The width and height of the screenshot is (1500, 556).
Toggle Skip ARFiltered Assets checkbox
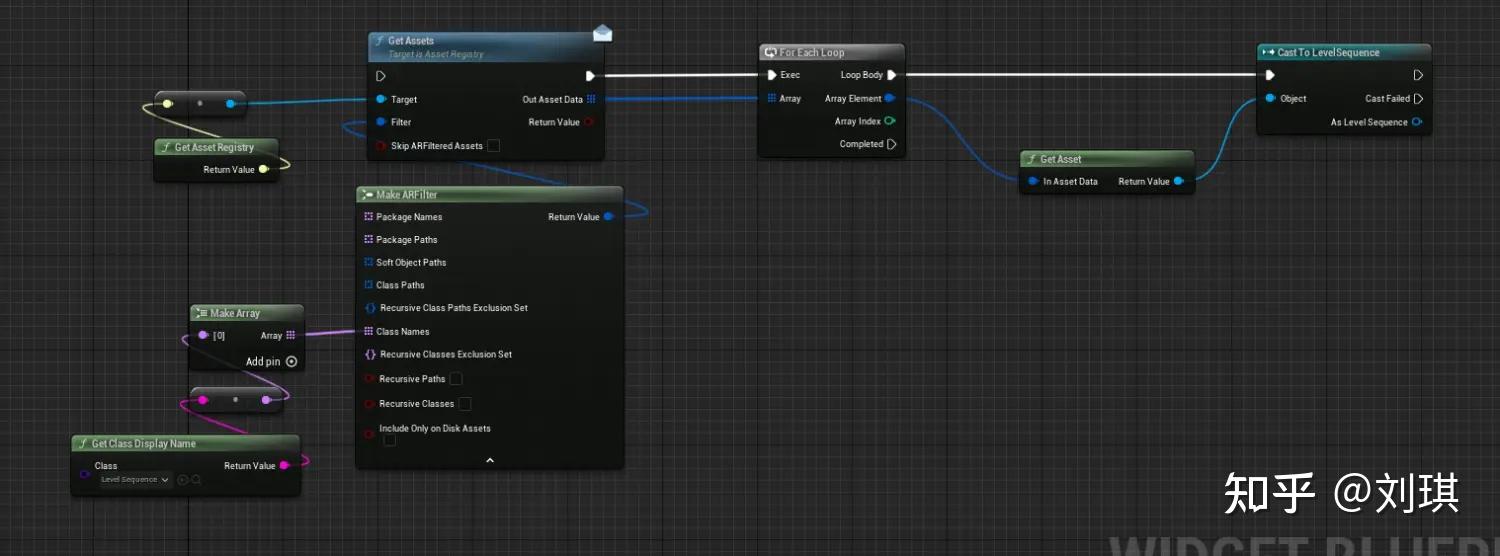pyautogui.click(x=493, y=146)
